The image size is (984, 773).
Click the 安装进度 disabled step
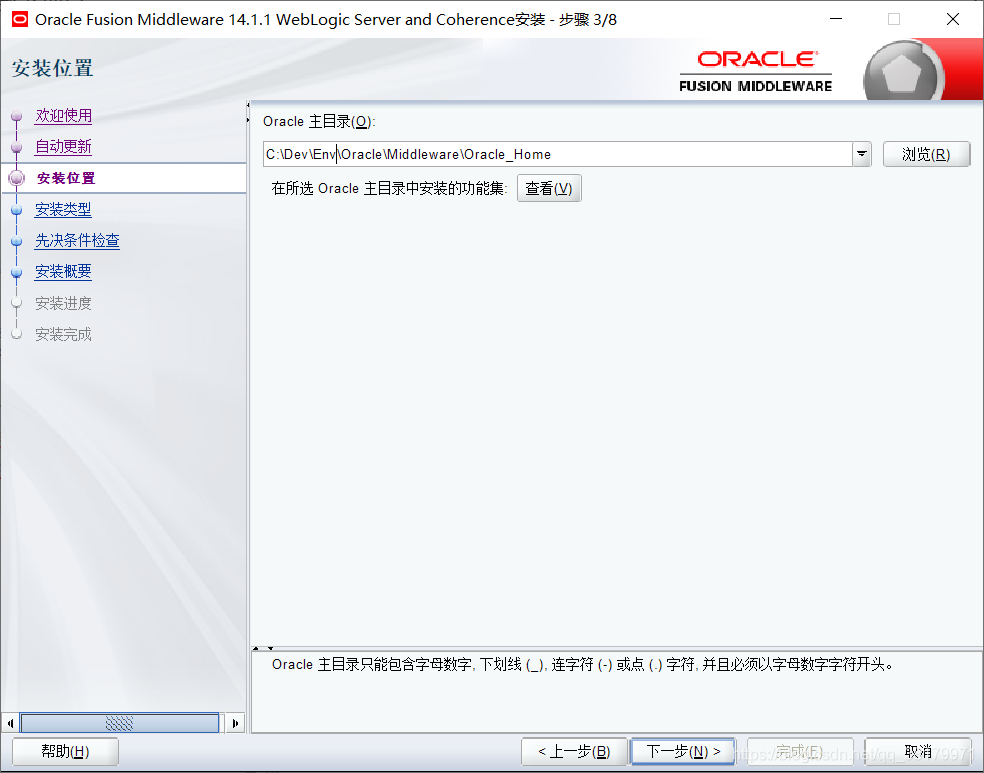(63, 303)
